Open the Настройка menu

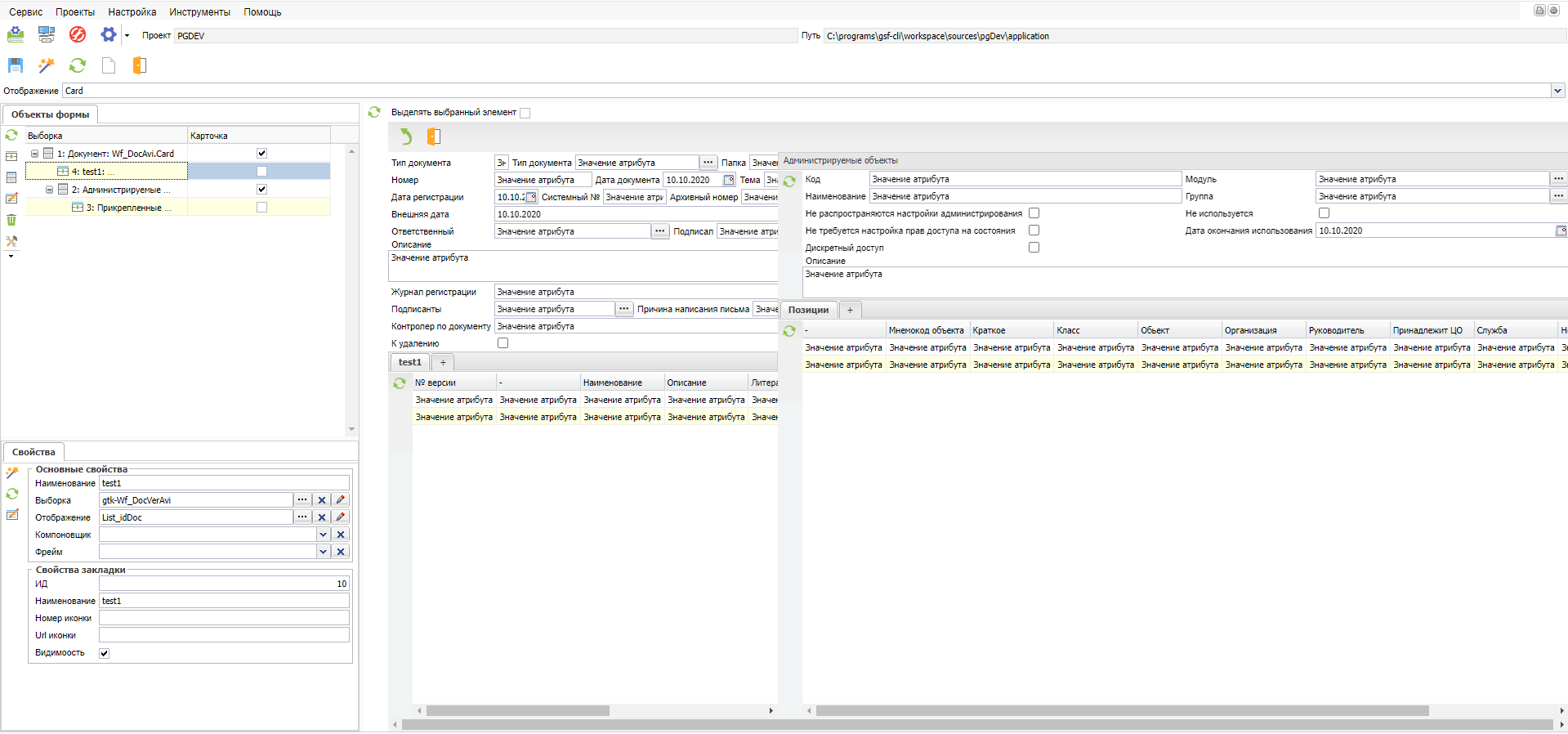132,12
